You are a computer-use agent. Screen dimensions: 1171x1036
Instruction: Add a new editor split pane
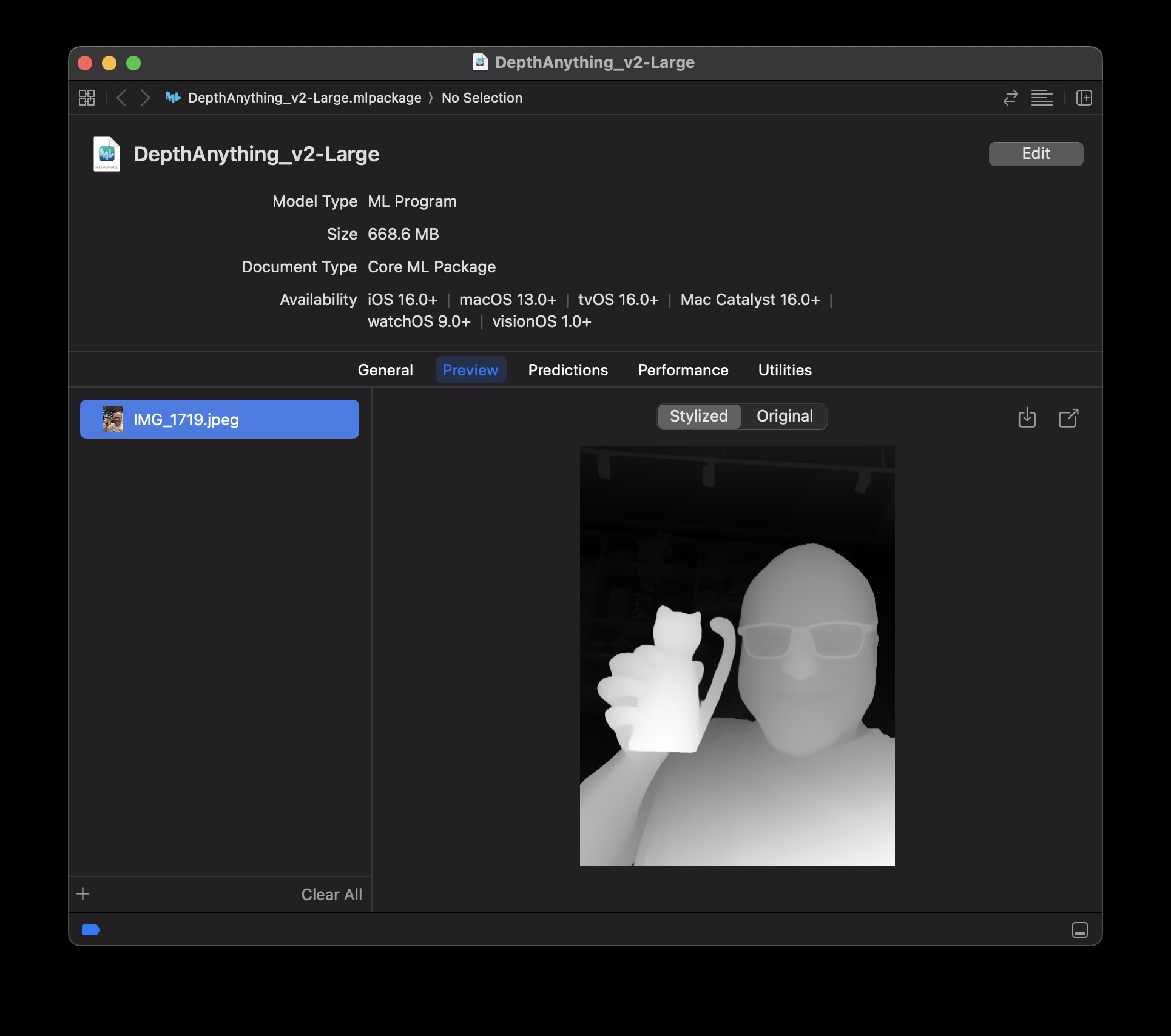[x=1084, y=98]
